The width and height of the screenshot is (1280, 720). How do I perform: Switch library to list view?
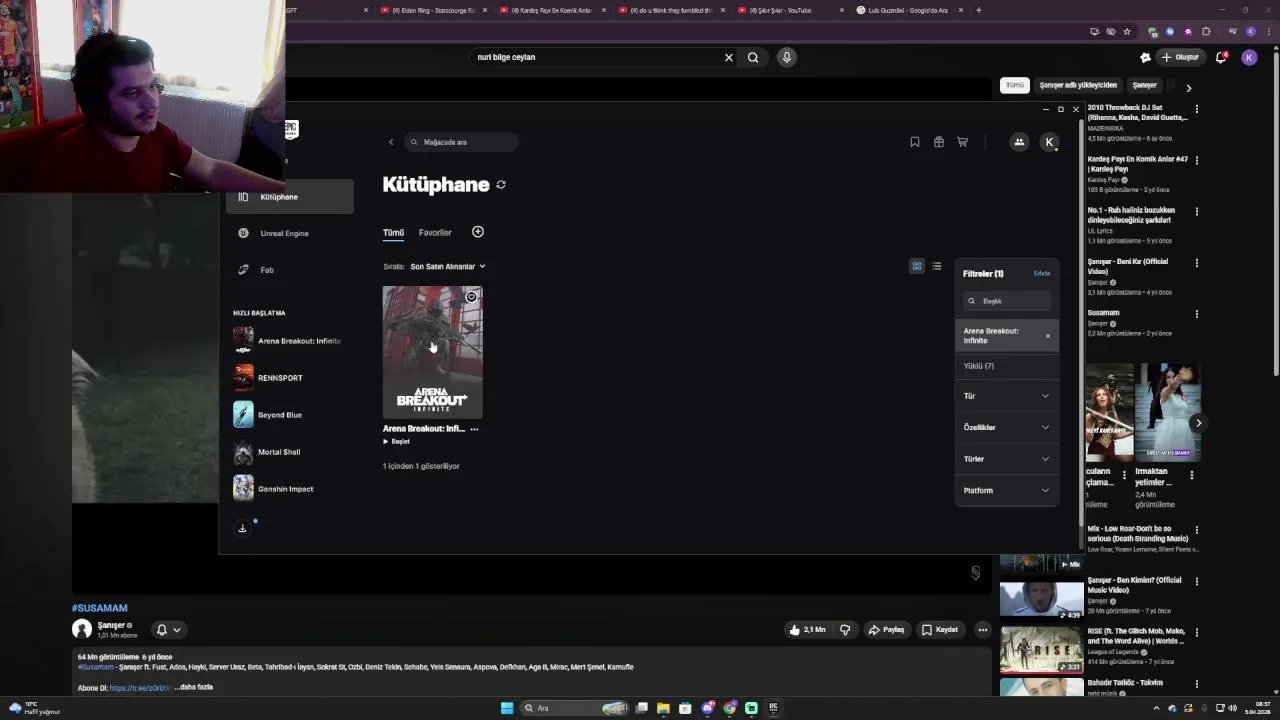tap(937, 266)
